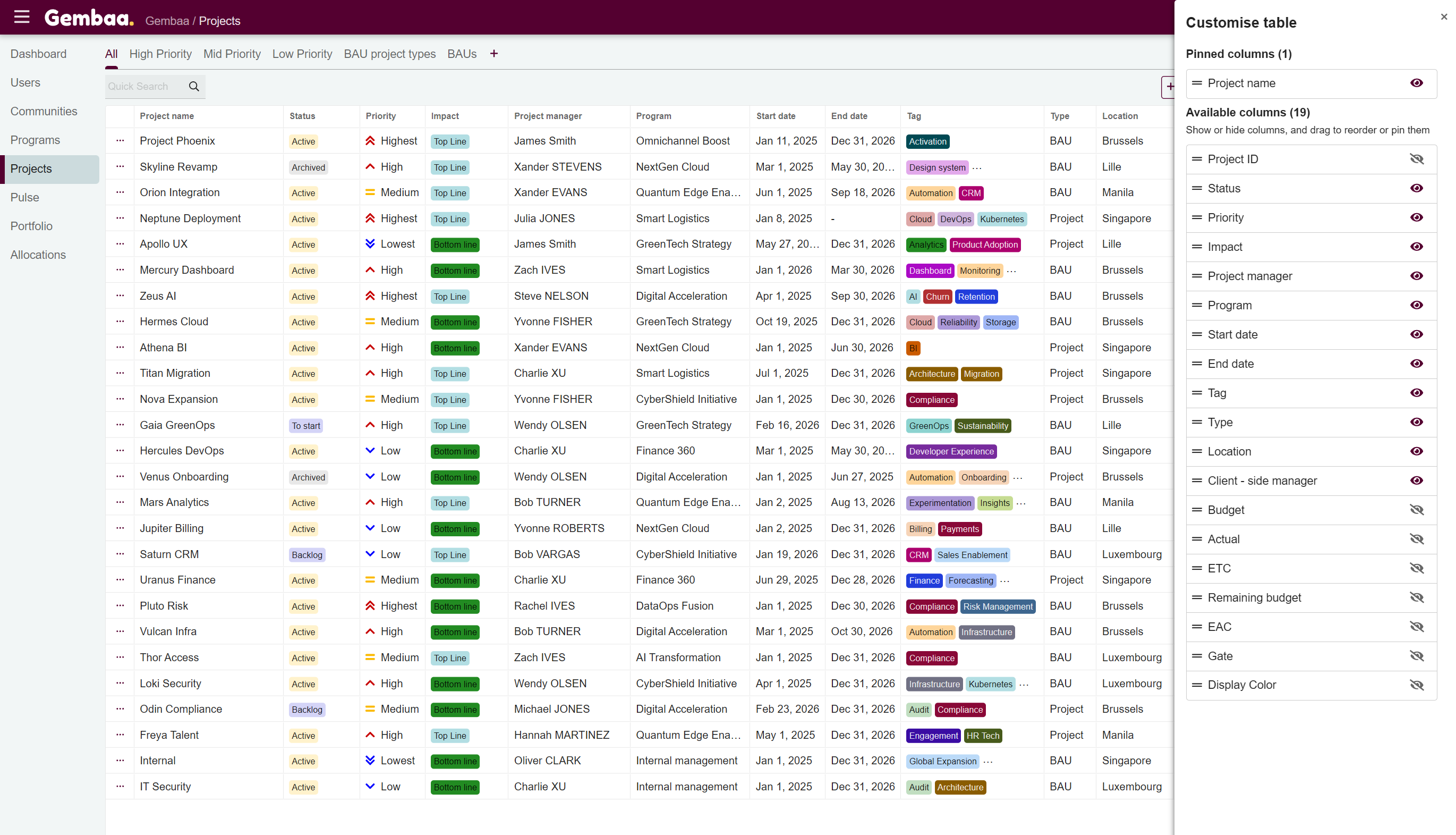Click the Activation tag on Project Phoenix

pyautogui.click(x=927, y=142)
